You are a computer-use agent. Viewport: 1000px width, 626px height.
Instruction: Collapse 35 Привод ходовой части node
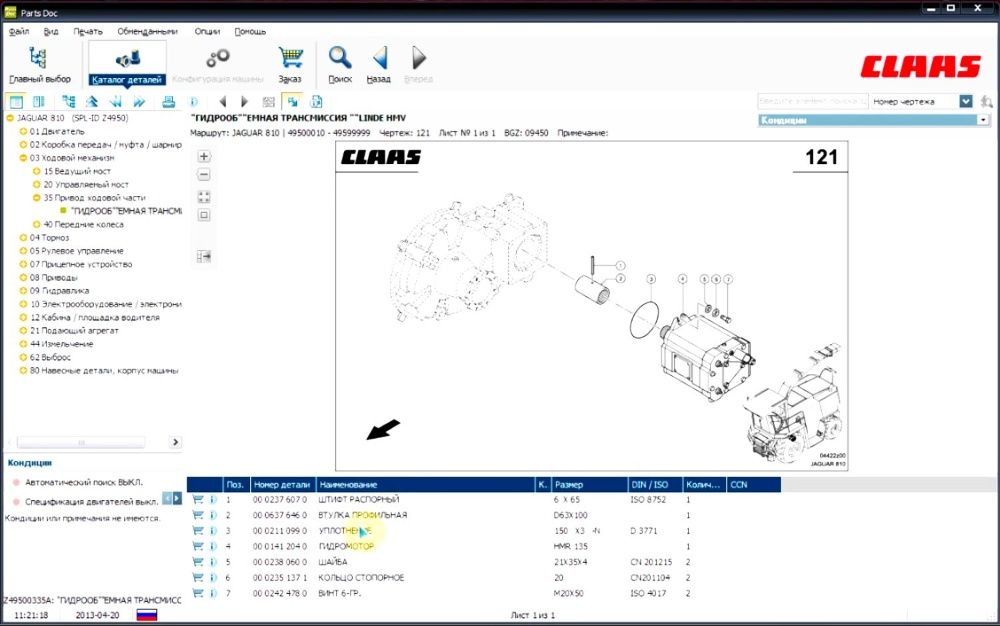click(36, 198)
